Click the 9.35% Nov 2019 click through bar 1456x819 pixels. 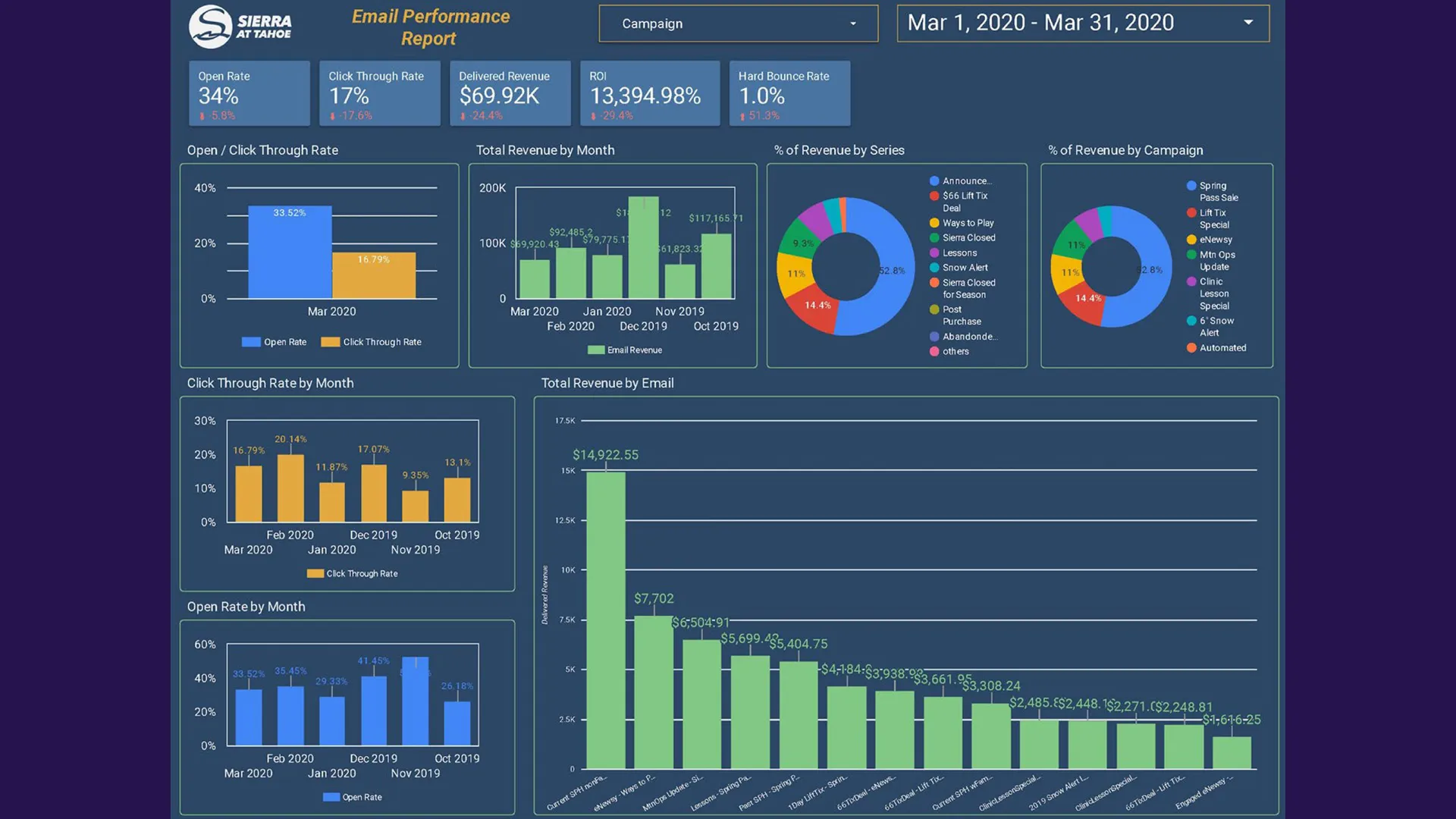[415, 507]
